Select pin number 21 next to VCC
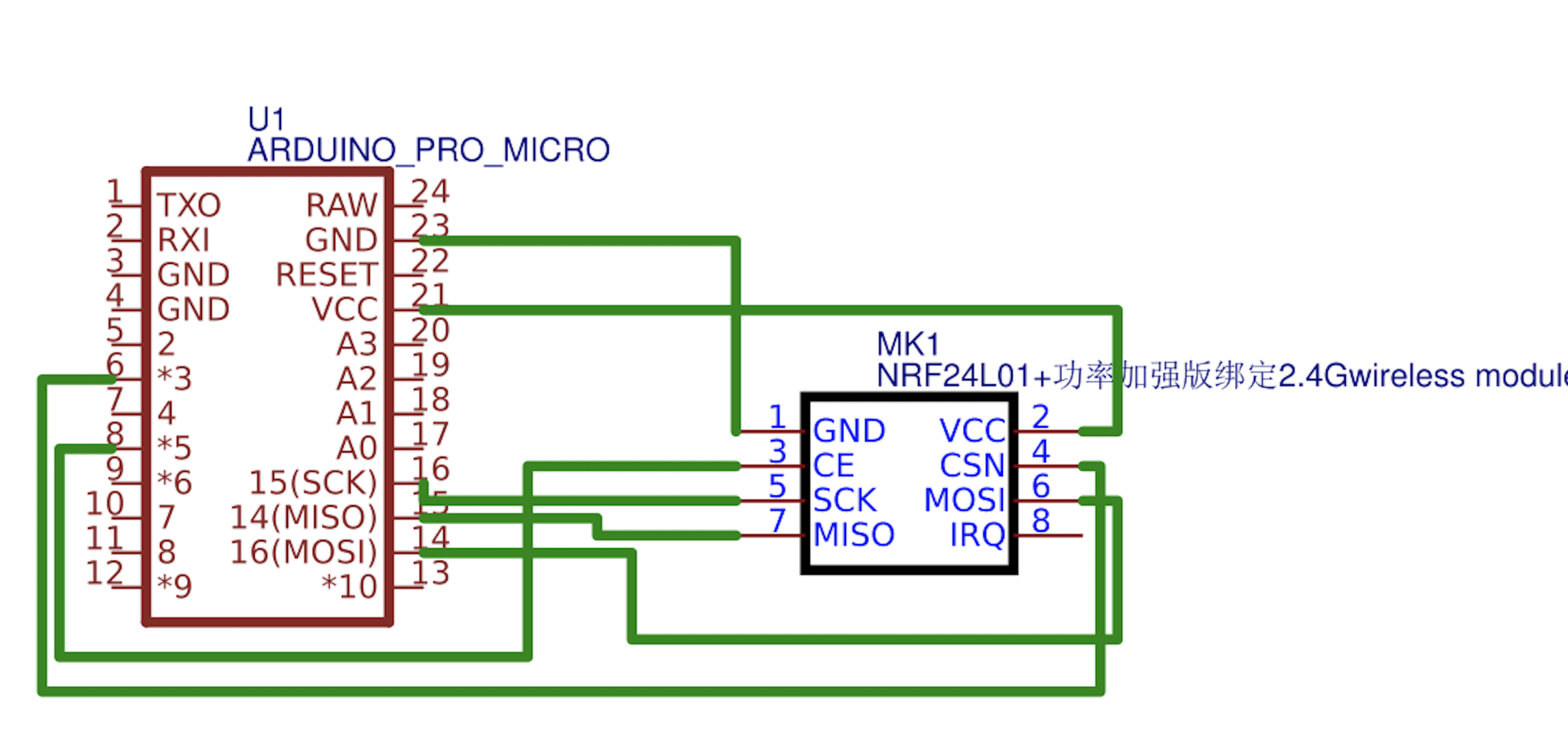This screenshot has width=1568, height=750. [429, 295]
